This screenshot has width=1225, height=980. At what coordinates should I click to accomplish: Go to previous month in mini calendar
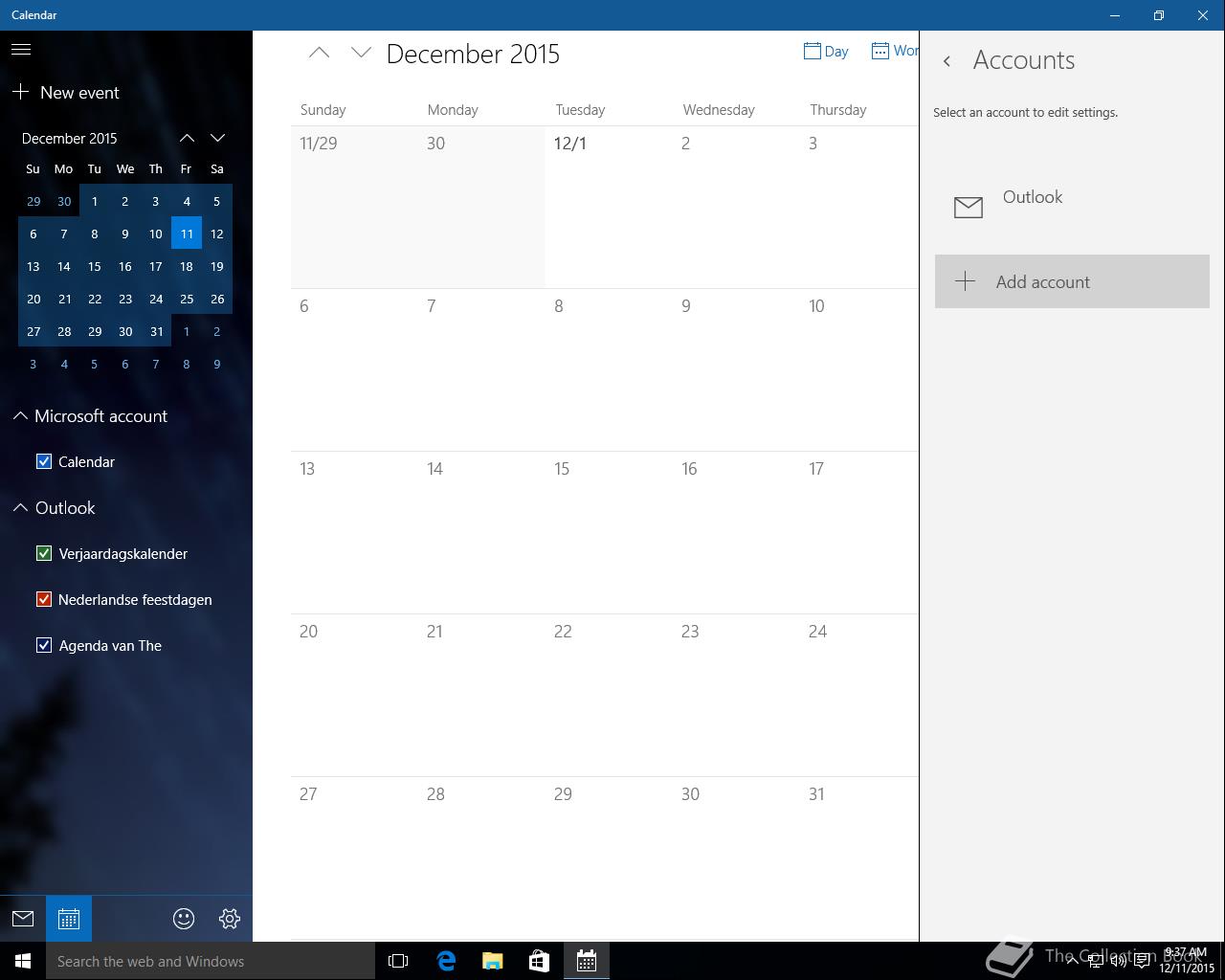pos(187,138)
